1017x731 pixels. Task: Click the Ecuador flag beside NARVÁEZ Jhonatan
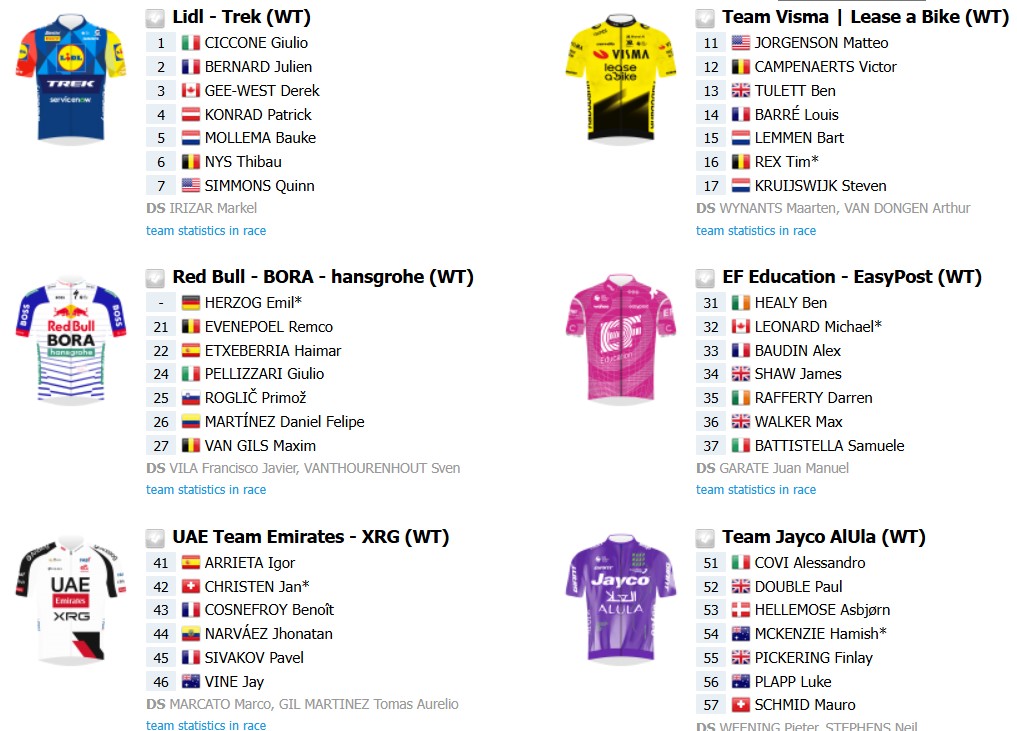(x=191, y=634)
